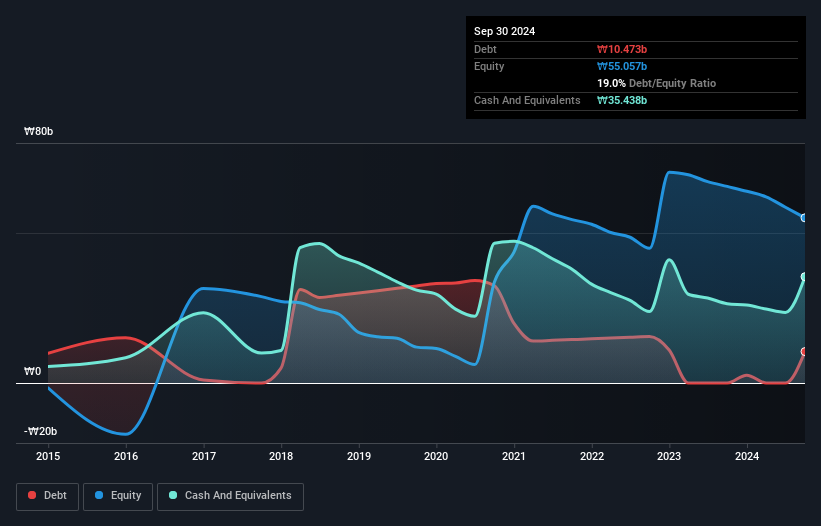
Task: Toggle the Debt series legend button
Action: [48, 496]
